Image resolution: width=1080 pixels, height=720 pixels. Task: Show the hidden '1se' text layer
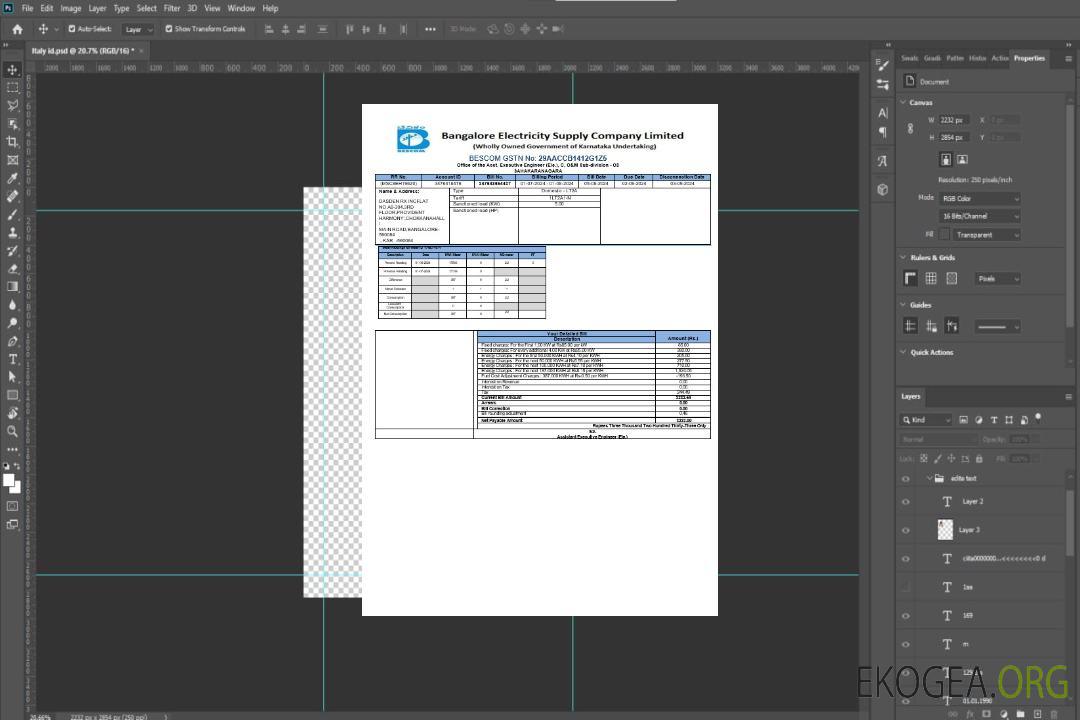(906, 588)
